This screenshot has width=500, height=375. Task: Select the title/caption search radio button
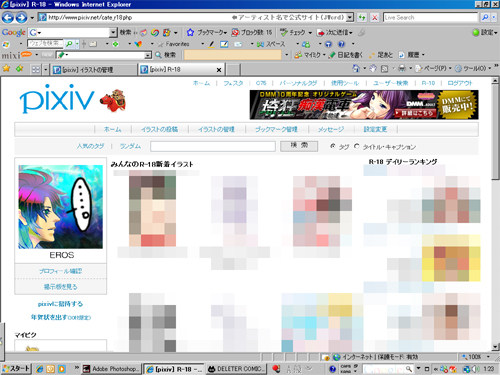(357, 146)
